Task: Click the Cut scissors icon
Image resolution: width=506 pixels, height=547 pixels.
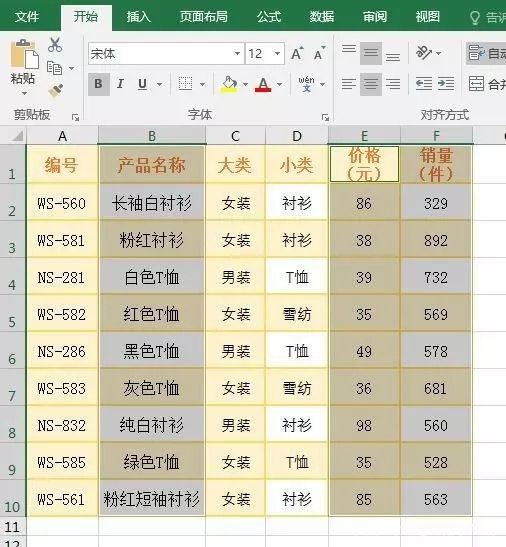Action: click(55, 45)
